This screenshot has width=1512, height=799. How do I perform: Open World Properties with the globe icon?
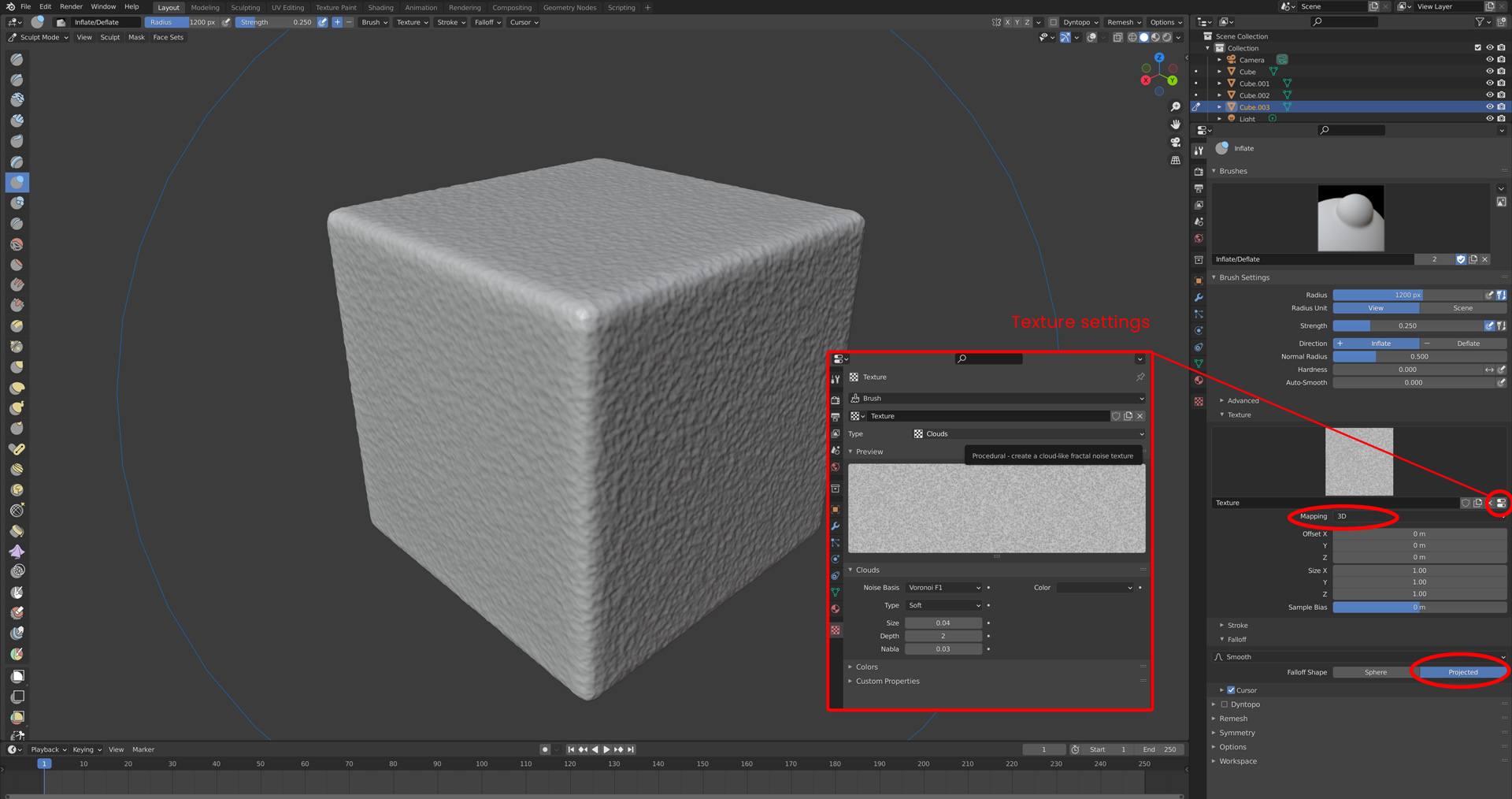[1199, 236]
